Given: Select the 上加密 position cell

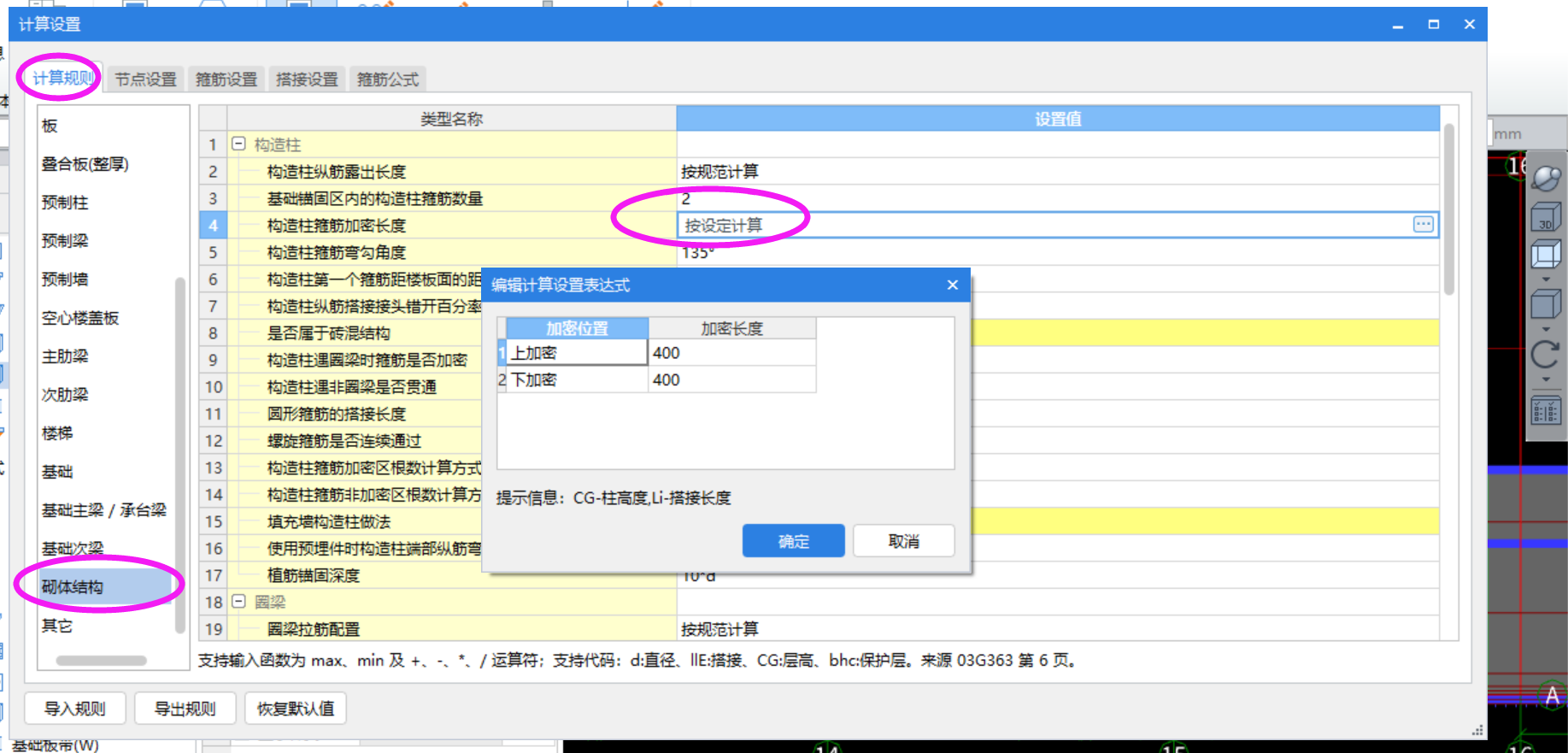Looking at the screenshot, I should [x=577, y=353].
